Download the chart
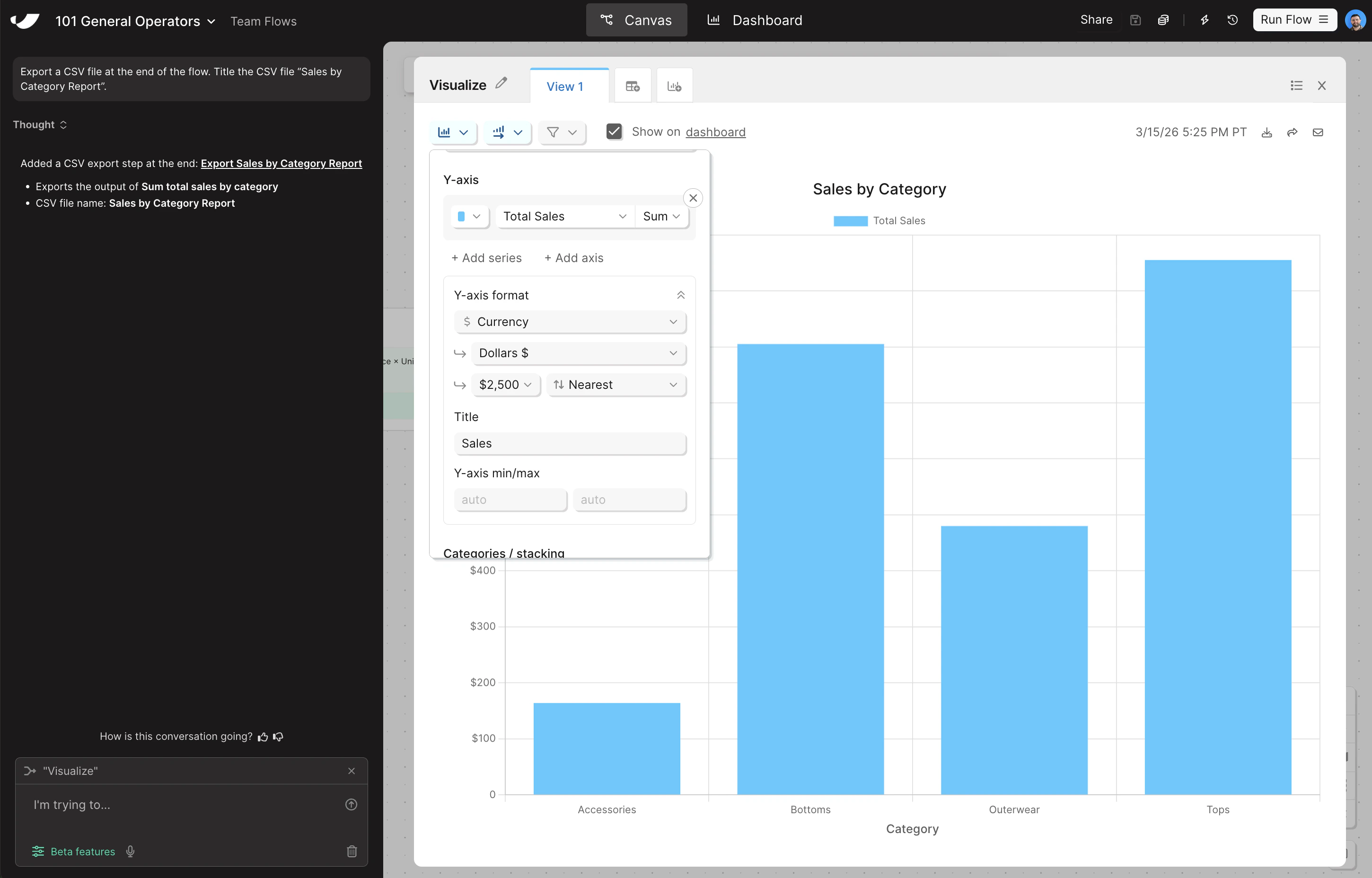Viewport: 1372px width, 878px height. coord(1266,132)
